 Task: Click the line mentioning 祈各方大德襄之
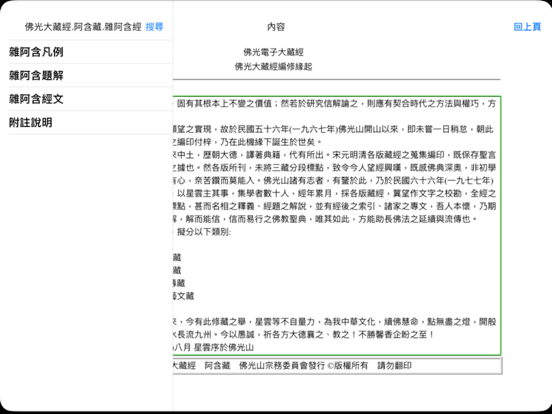coord(303,334)
